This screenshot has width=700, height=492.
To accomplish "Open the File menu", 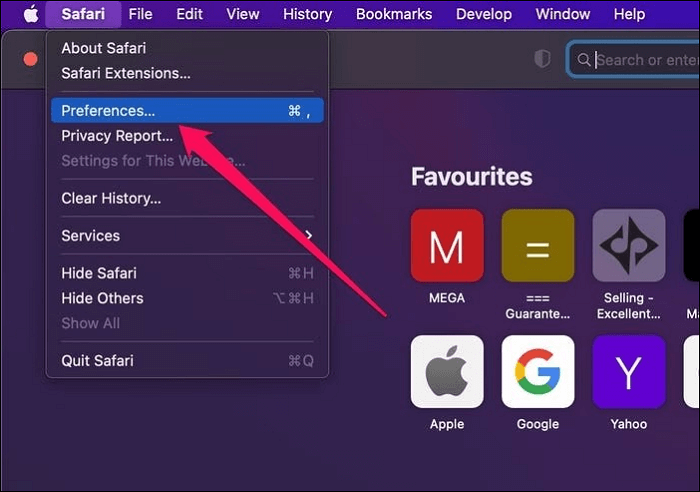I will pyautogui.click(x=140, y=14).
